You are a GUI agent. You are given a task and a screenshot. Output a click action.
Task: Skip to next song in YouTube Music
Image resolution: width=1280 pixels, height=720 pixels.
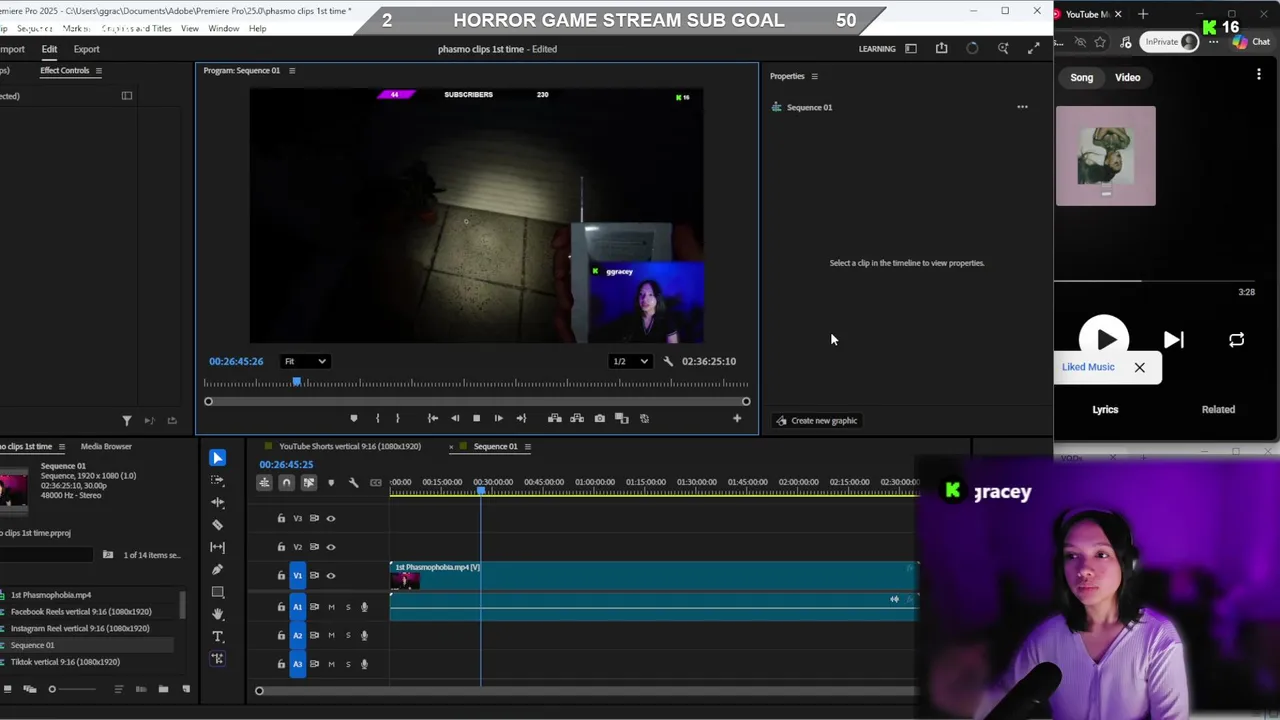point(1173,340)
